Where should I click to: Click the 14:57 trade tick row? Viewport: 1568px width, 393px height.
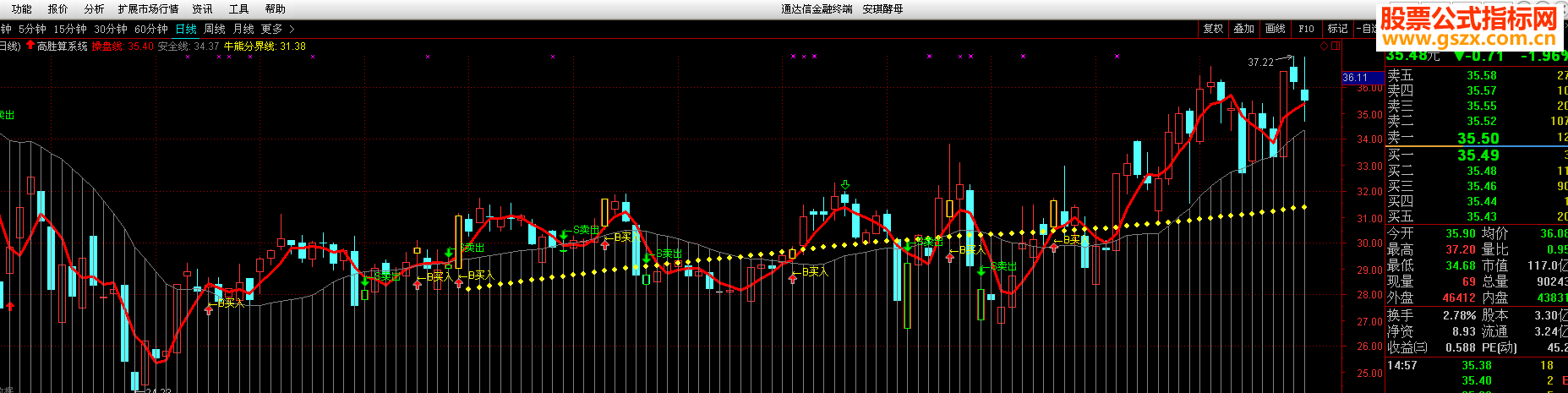coord(1477,365)
